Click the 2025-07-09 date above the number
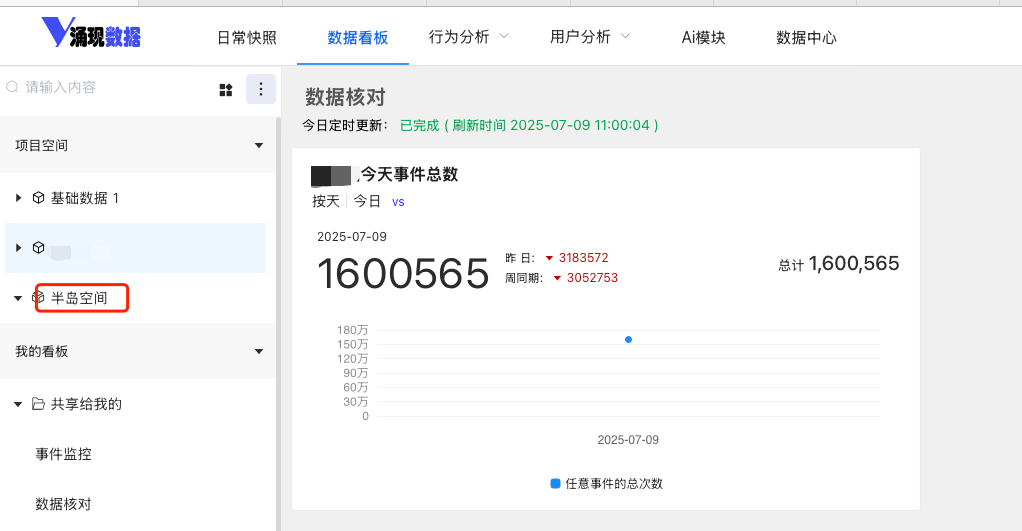This screenshot has width=1022, height=531. point(352,237)
